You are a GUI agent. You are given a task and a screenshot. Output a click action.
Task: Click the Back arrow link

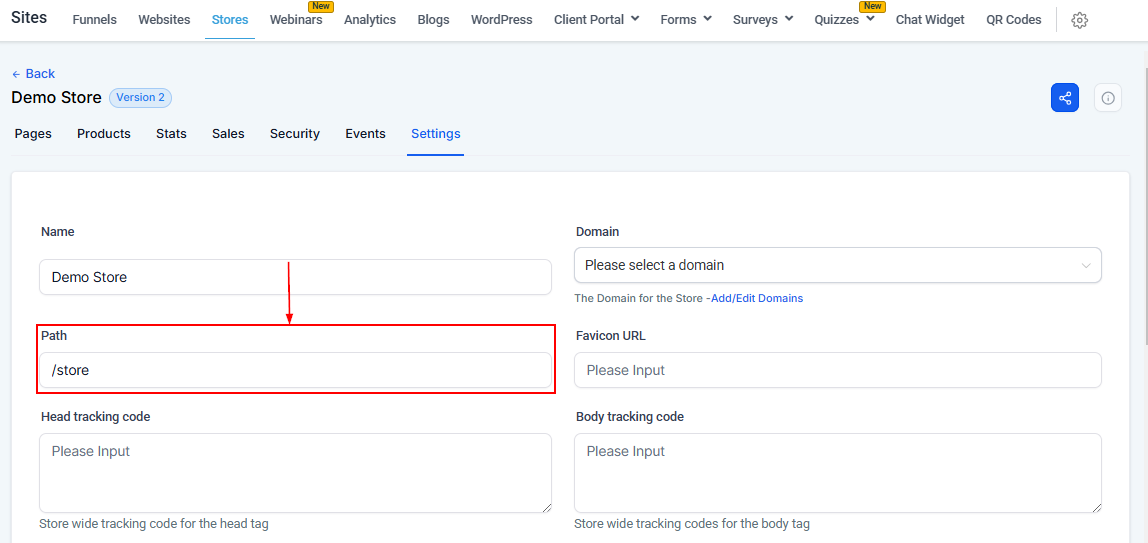click(33, 74)
